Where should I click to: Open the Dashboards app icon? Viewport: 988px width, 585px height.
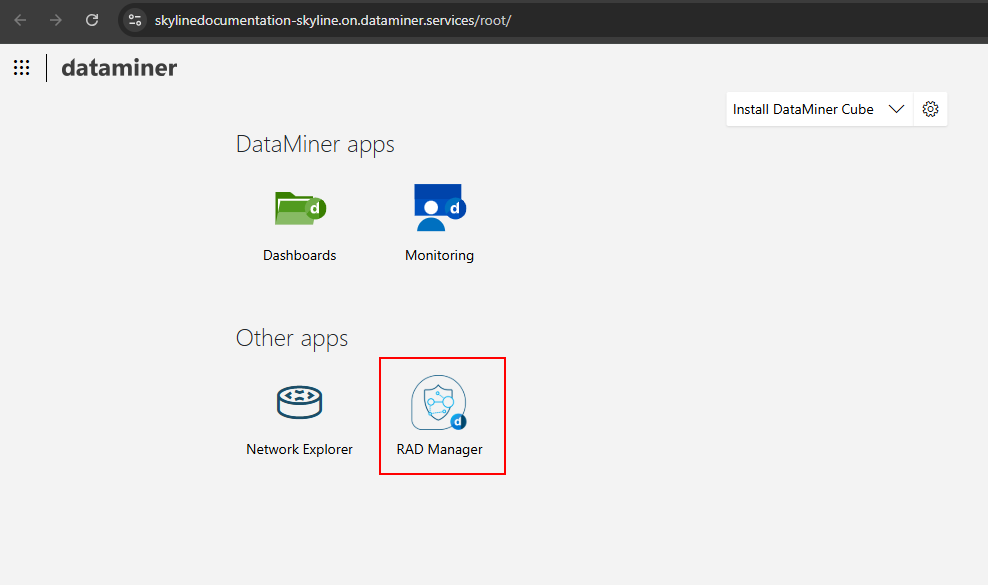(x=299, y=207)
